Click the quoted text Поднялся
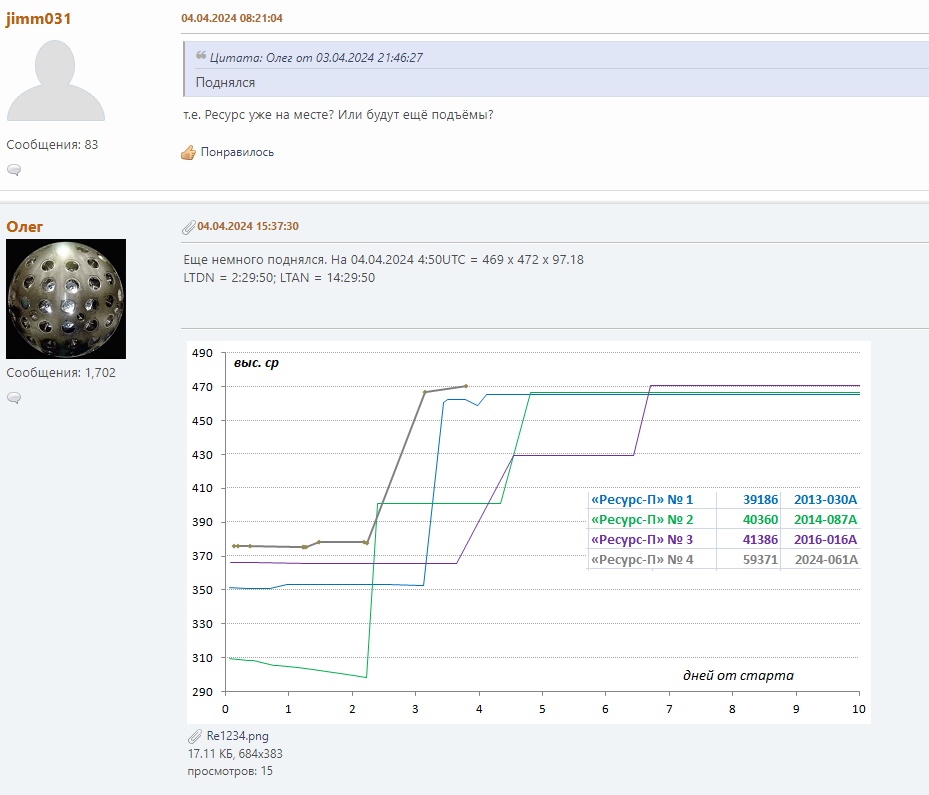The image size is (929, 795). click(x=225, y=83)
